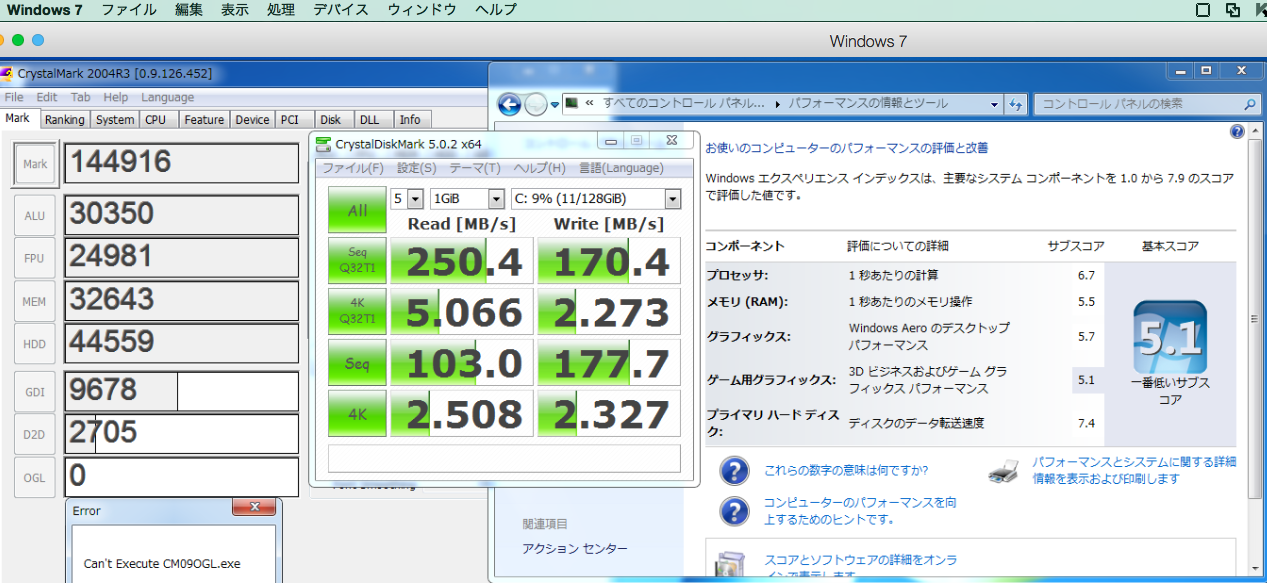Open the 表示 menu in macOS menu bar

click(x=235, y=10)
